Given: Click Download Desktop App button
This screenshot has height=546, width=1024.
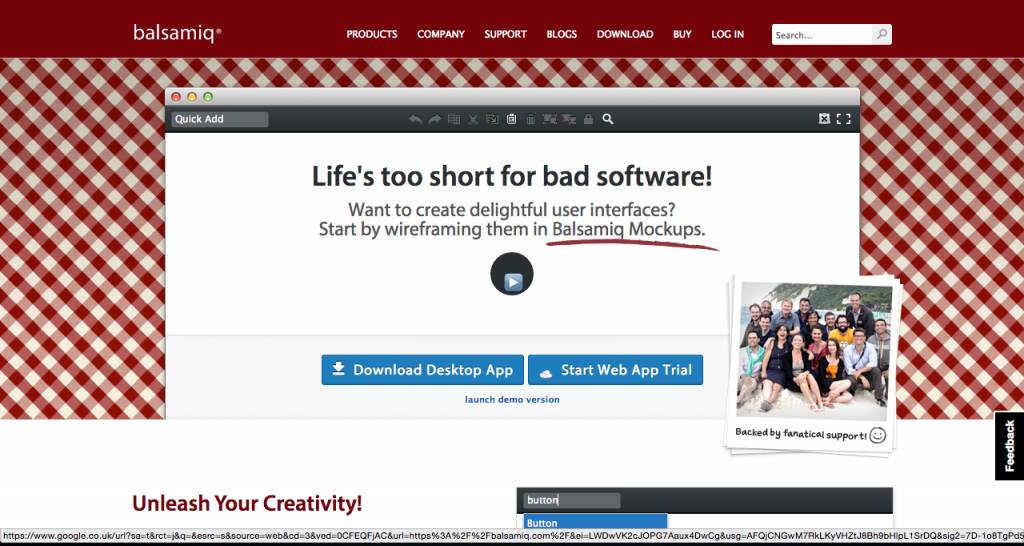Looking at the screenshot, I should (423, 370).
